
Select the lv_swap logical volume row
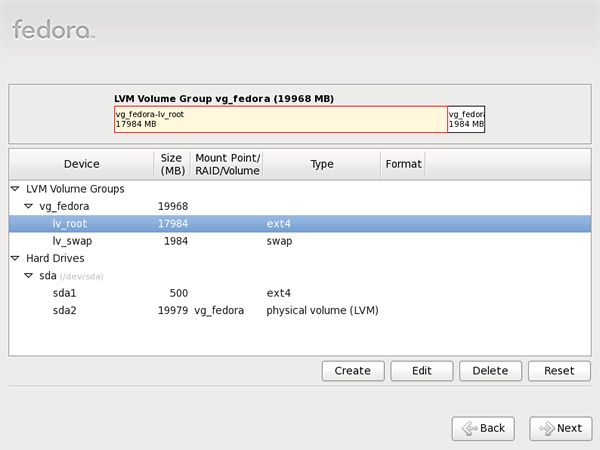(x=300, y=241)
